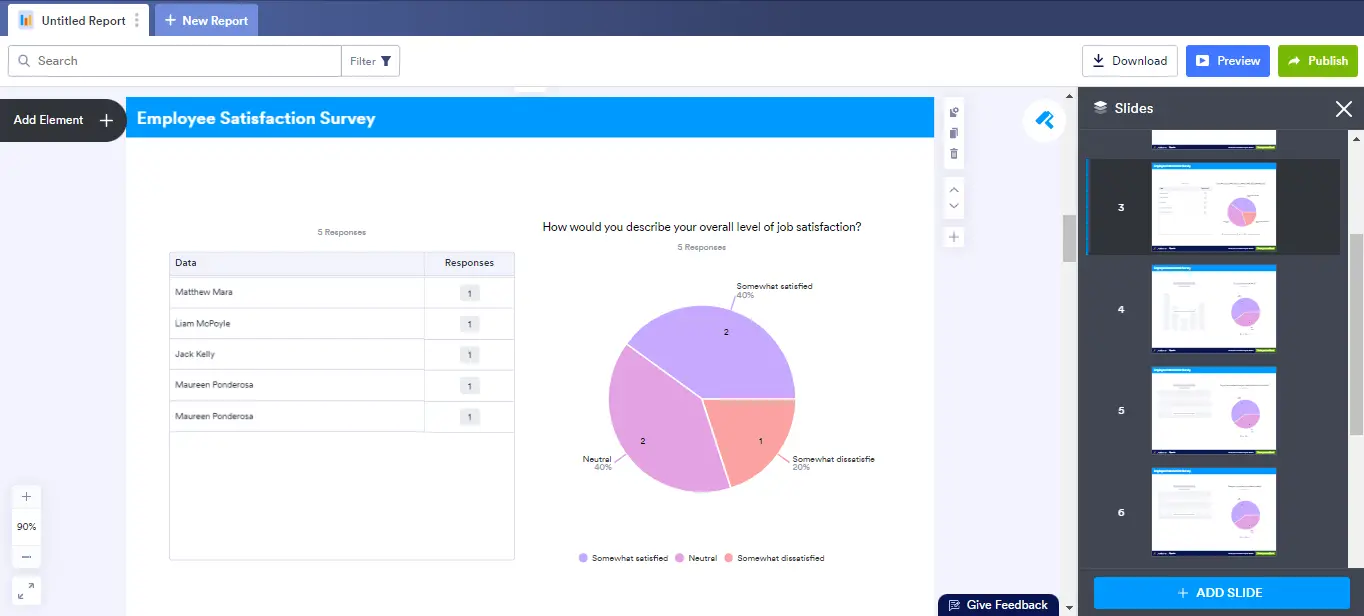Zoom in with the plus zoom icon
Viewport: 1364px width, 616px height.
tap(26, 496)
